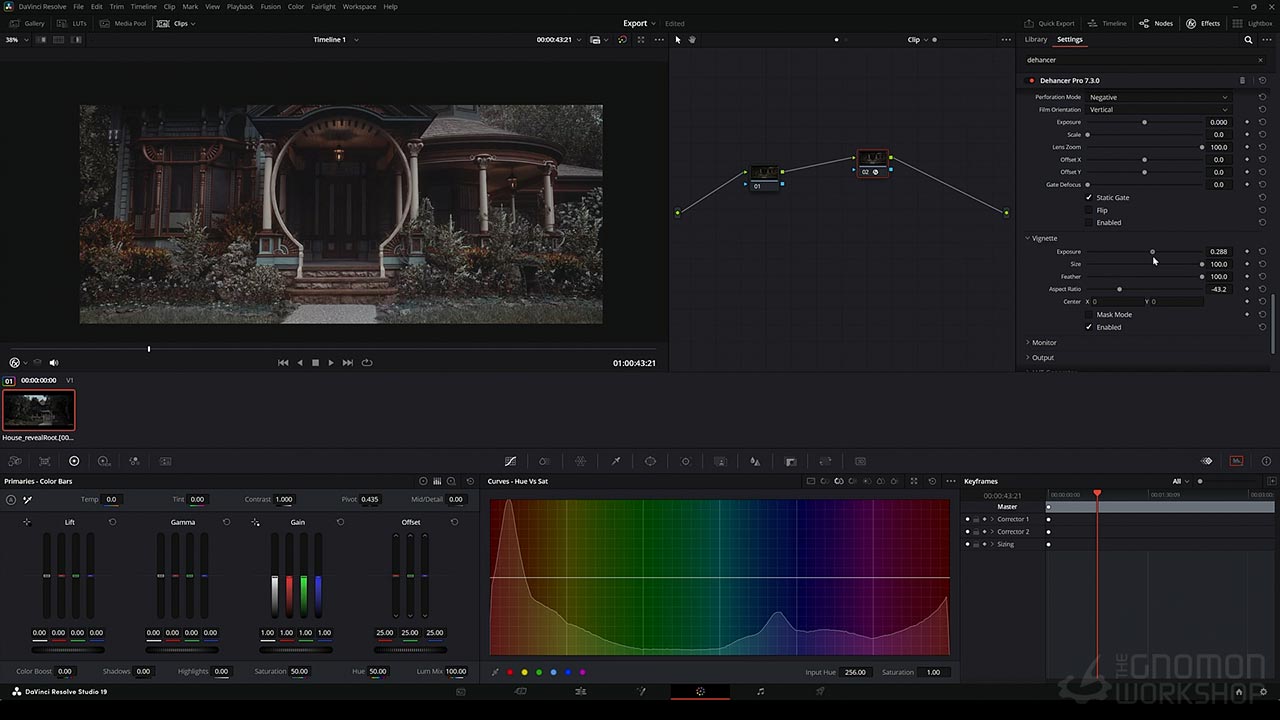The width and height of the screenshot is (1280, 720).
Task: Toggle the Nodes panel button
Action: 1156,23
